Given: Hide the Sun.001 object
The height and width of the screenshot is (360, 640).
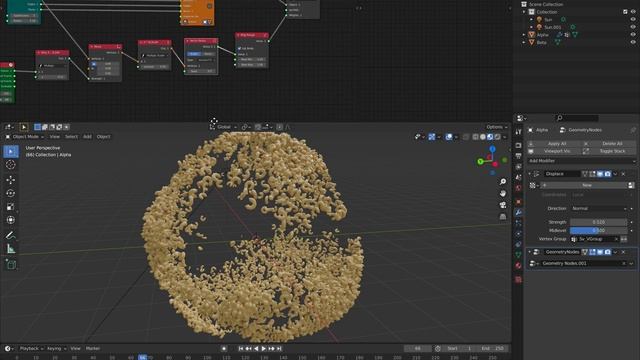Looking at the screenshot, I should [x=633, y=27].
